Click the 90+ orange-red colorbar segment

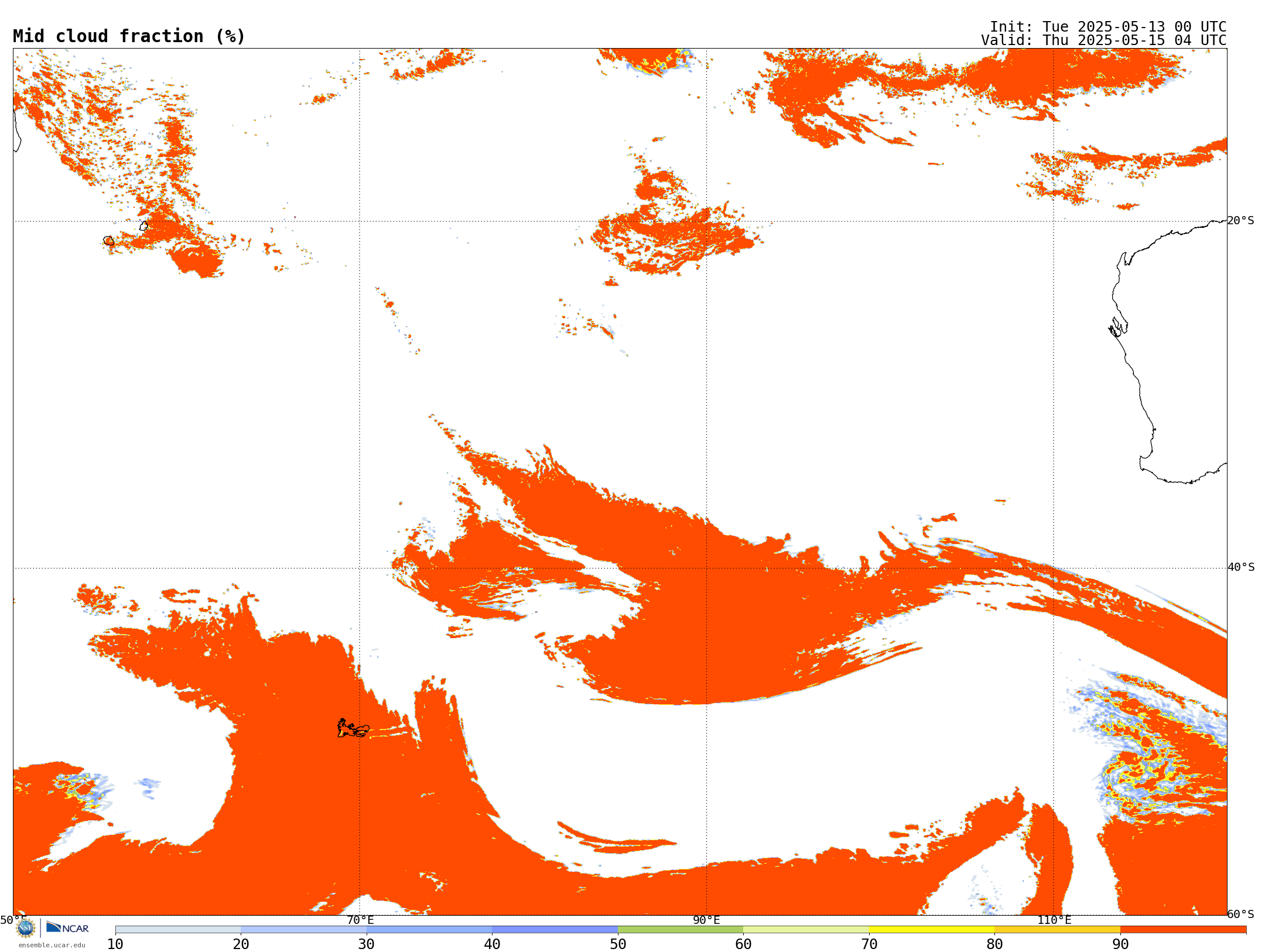pos(1183,930)
